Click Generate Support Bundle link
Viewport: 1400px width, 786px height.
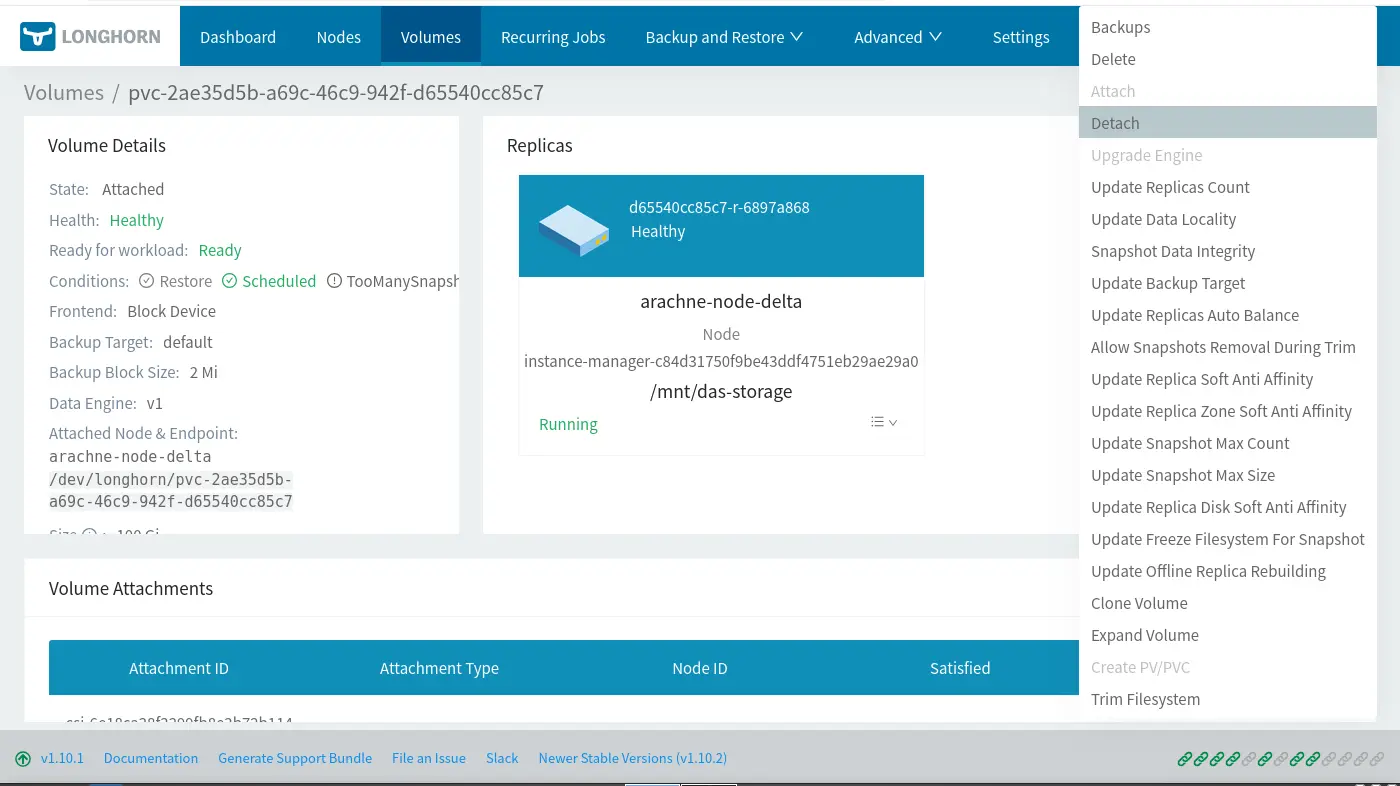click(295, 758)
